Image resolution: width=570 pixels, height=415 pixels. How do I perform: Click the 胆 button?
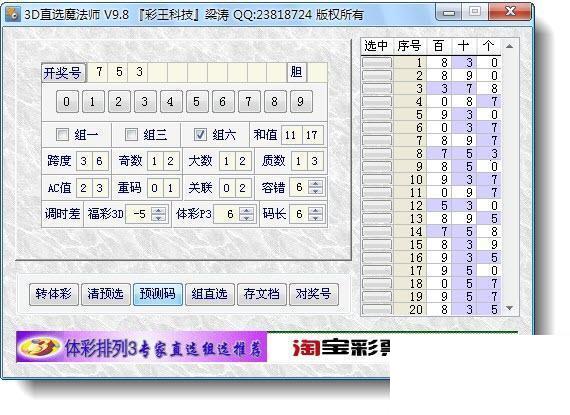[297, 72]
